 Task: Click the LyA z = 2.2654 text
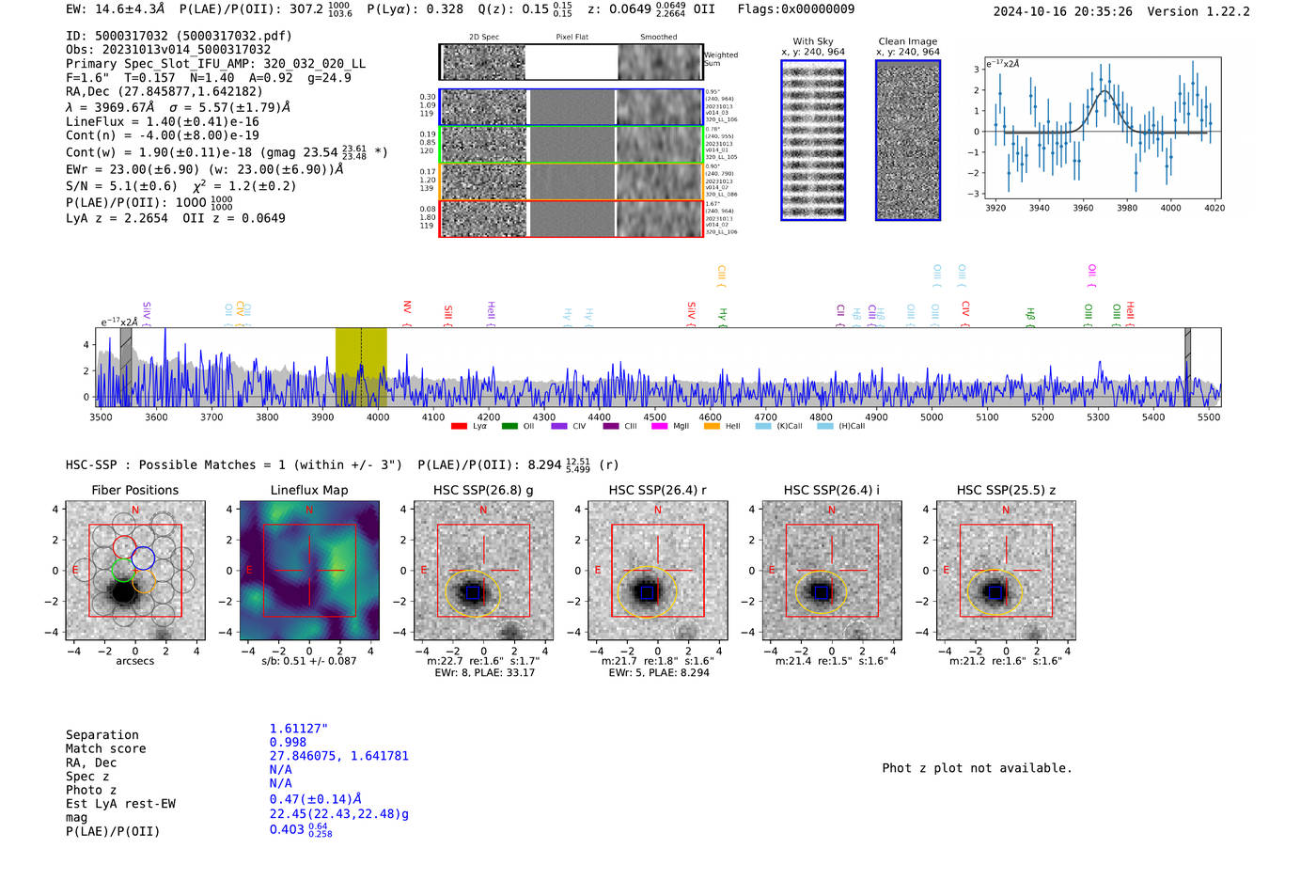point(117,218)
